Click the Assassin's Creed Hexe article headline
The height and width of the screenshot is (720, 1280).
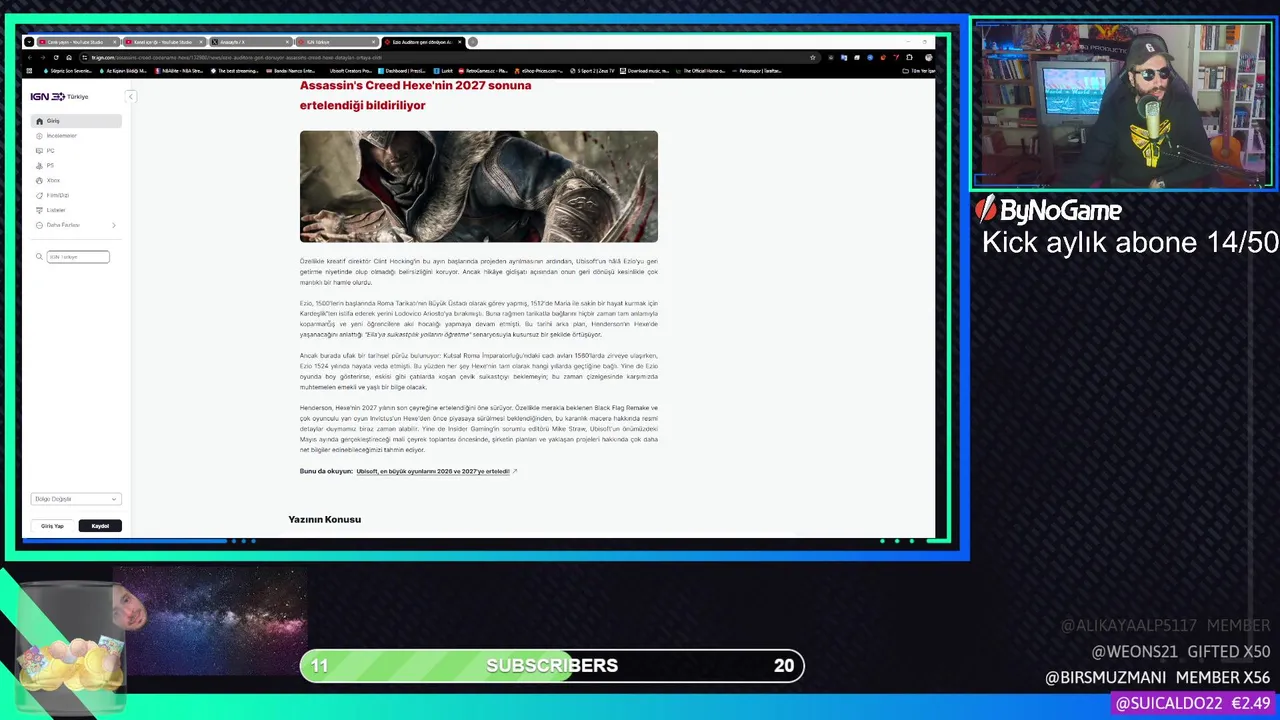pos(416,95)
